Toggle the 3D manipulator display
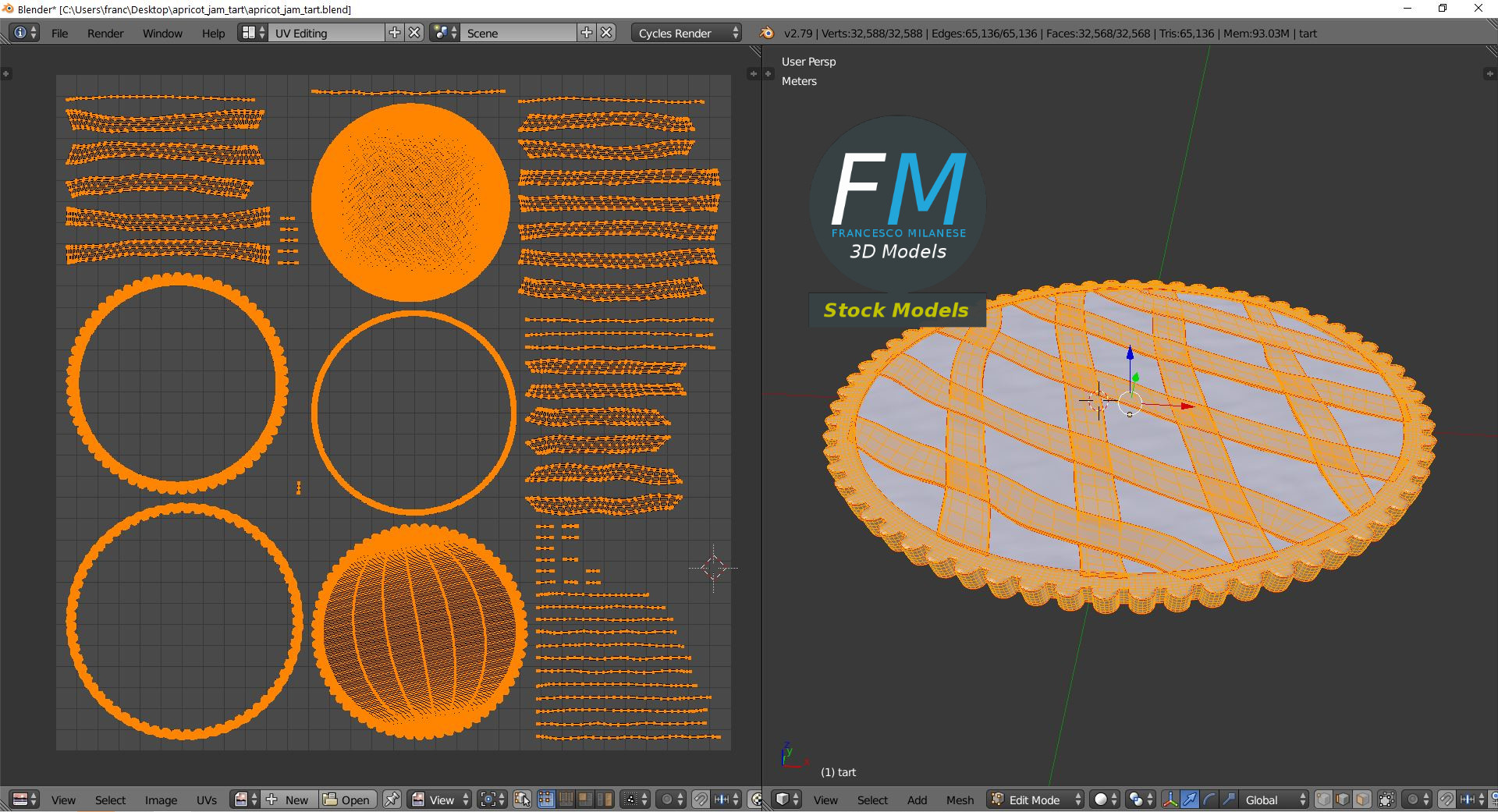The width and height of the screenshot is (1498, 812). tap(1170, 800)
